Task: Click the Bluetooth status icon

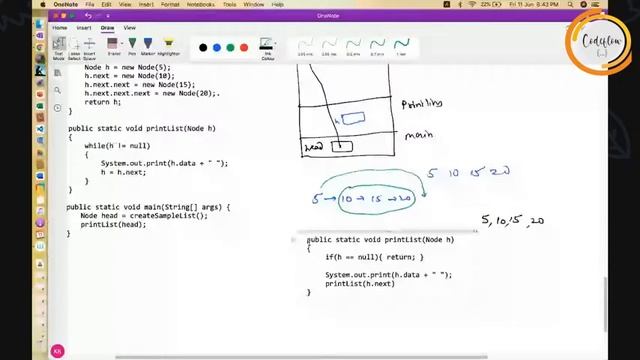Action: coord(460,4)
